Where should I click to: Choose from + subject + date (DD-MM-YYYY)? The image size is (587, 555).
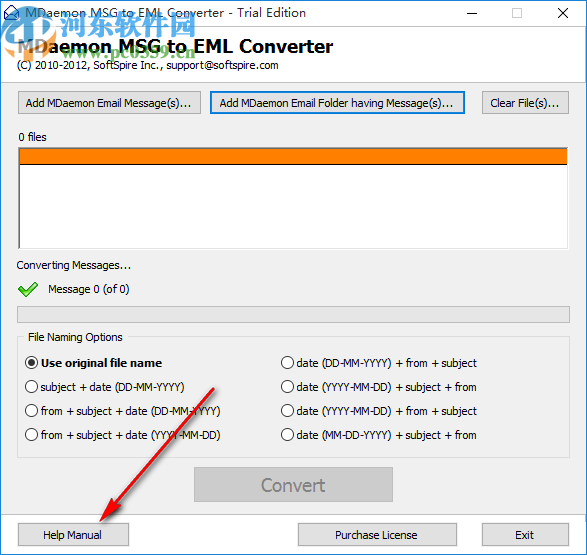122,411
